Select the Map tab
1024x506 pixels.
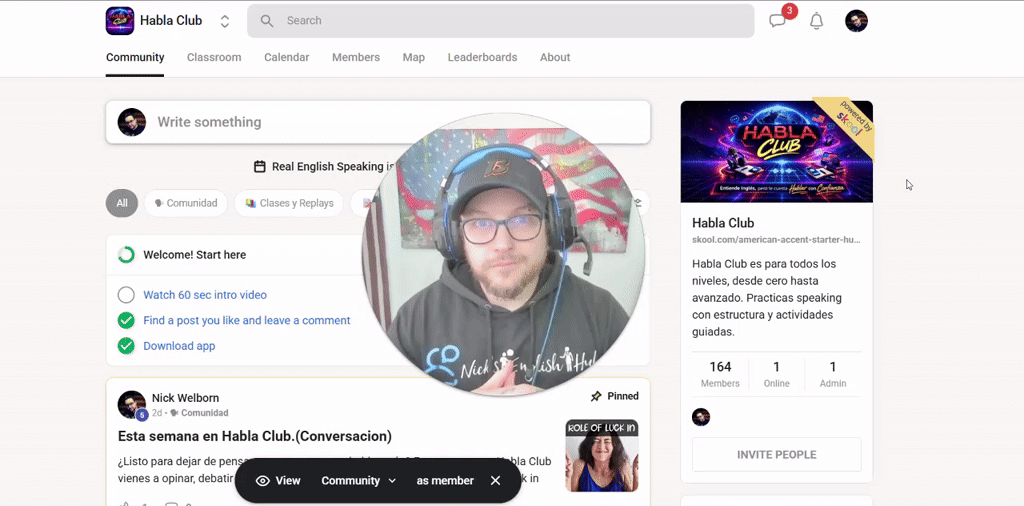point(414,57)
